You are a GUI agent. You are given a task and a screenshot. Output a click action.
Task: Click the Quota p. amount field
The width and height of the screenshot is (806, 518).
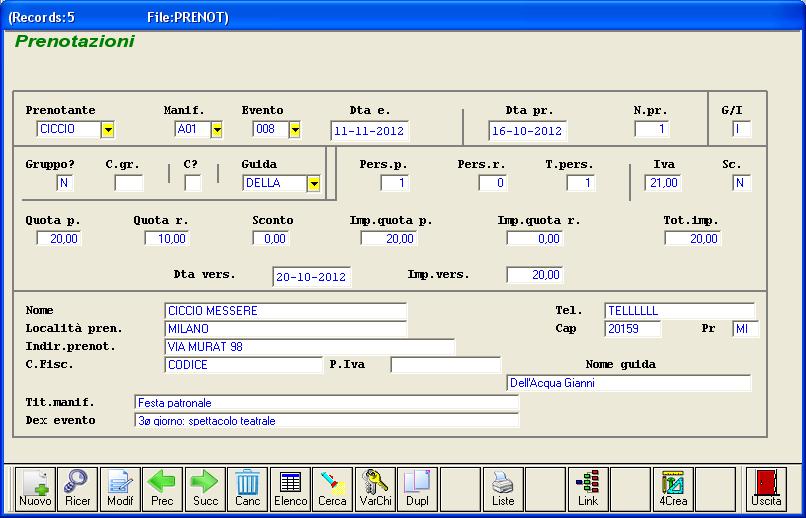[x=59, y=238]
